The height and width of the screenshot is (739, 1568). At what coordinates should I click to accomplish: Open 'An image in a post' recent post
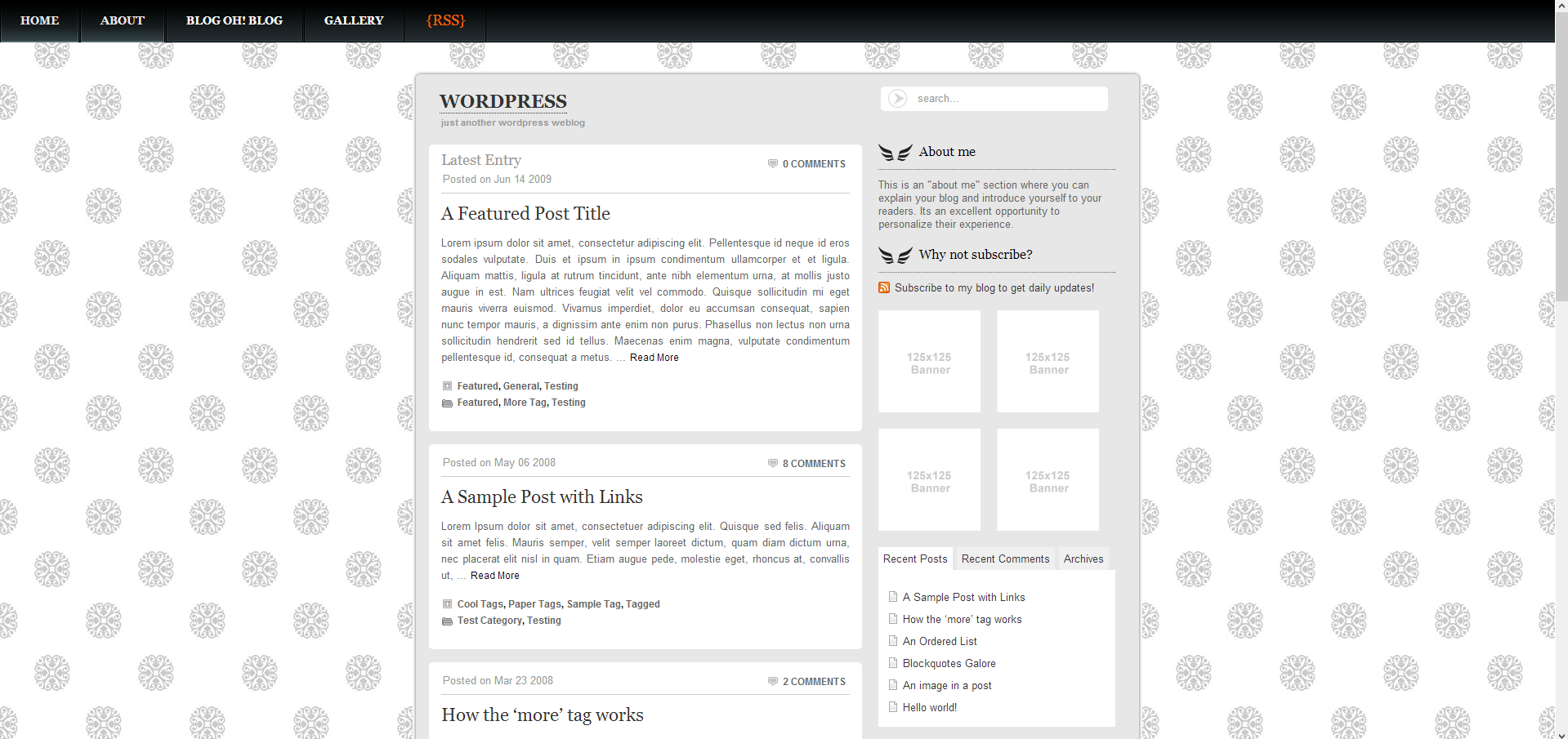click(x=947, y=686)
